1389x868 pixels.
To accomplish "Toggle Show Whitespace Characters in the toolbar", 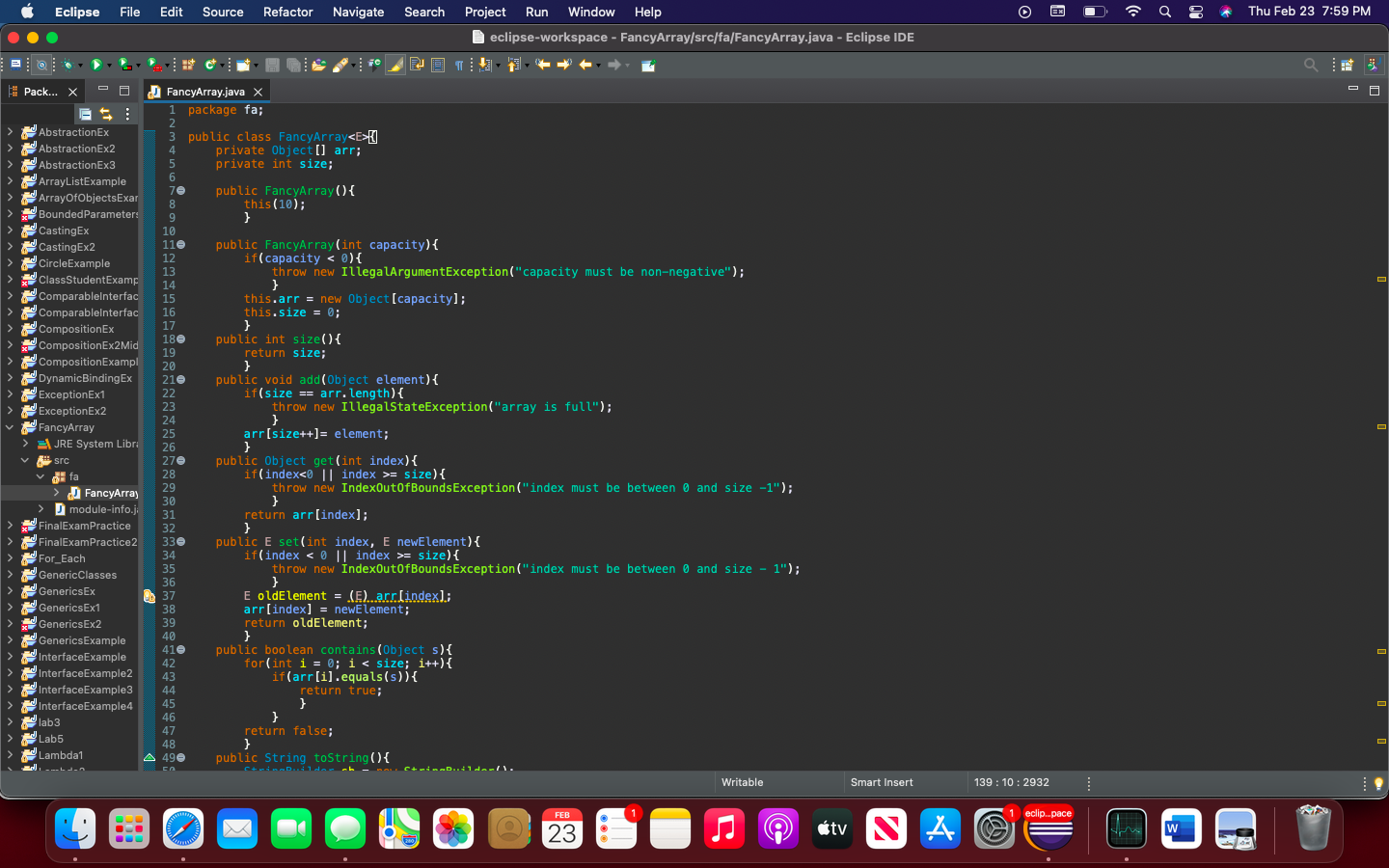I will [x=459, y=65].
